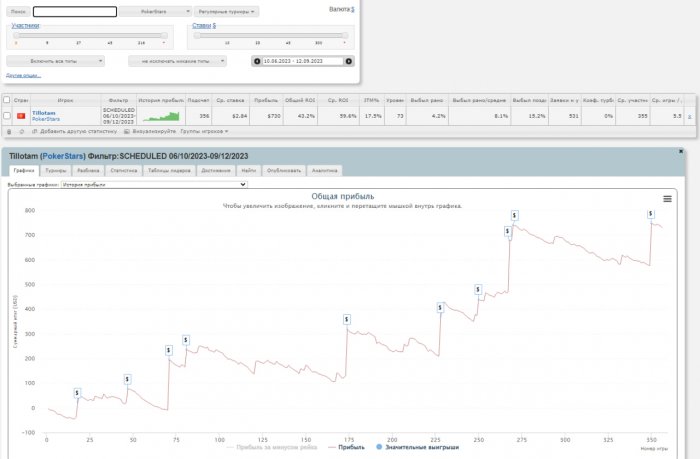The width and height of the screenshot is (700, 459).
Task: Expand не исключать никакие типы dropdown
Action: pos(177,61)
